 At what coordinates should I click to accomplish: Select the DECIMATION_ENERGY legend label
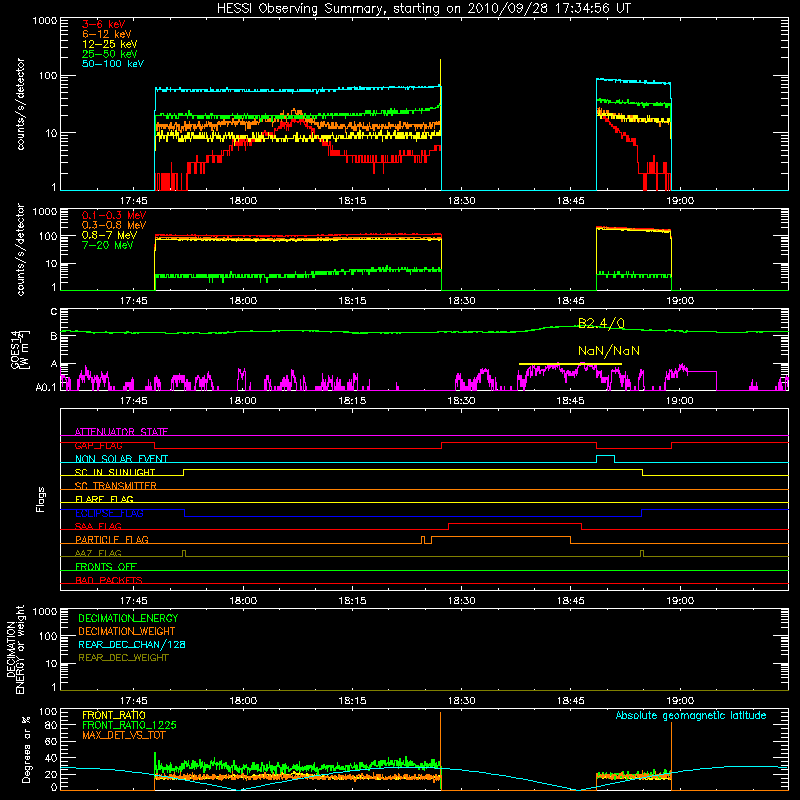click(x=128, y=618)
